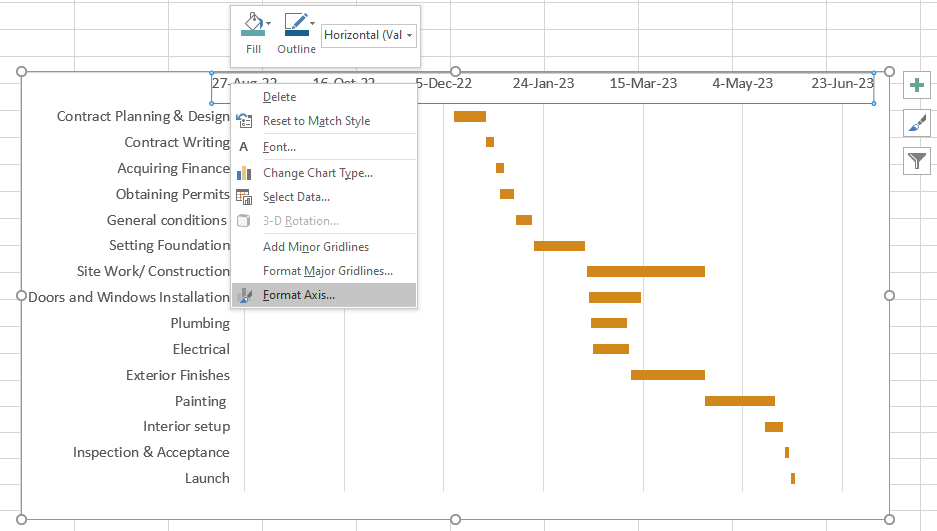Open Chart Styles paintbrush button
Screen dimensions: 937x531
[x=917, y=123]
